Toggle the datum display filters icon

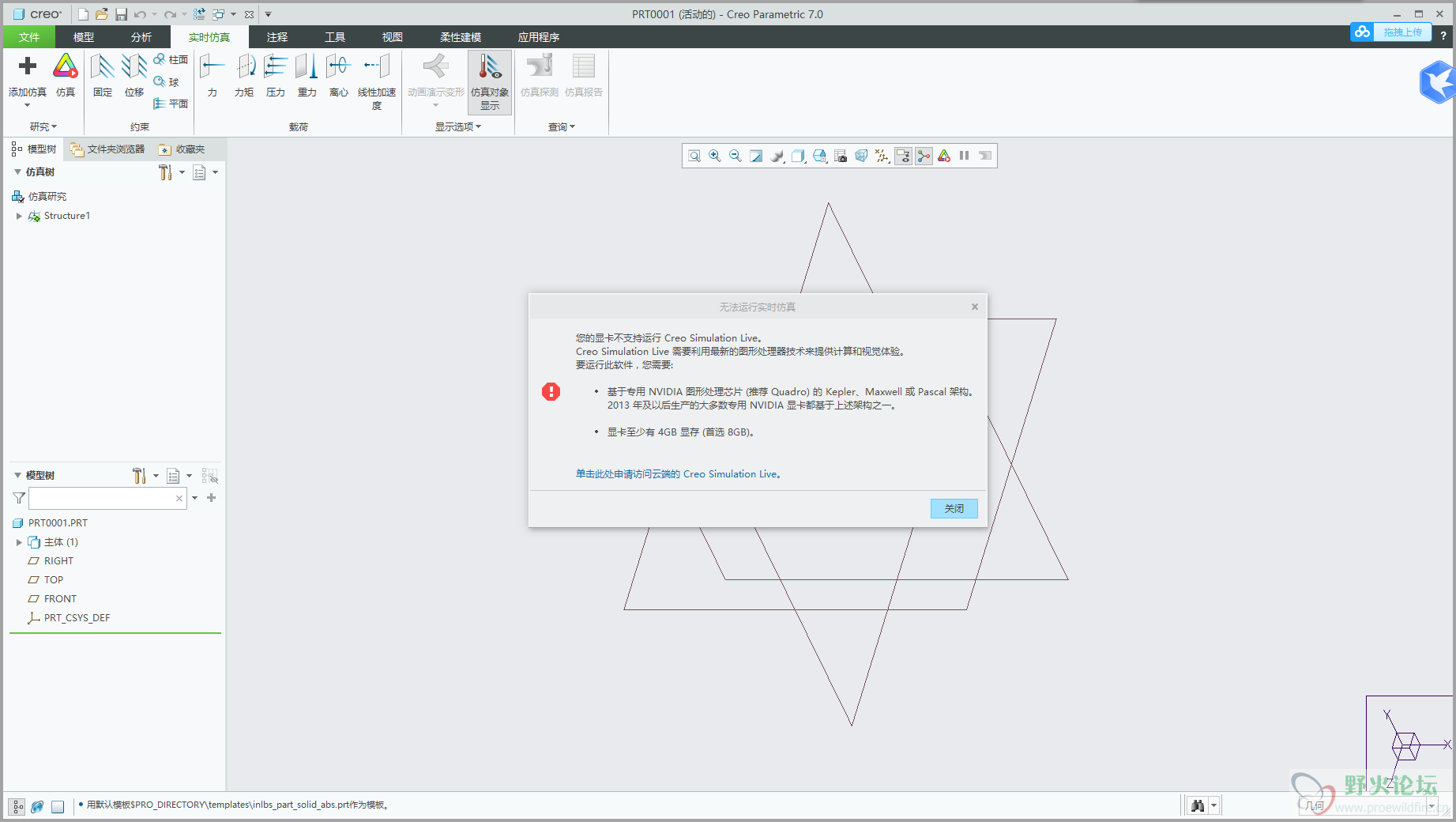click(x=882, y=156)
